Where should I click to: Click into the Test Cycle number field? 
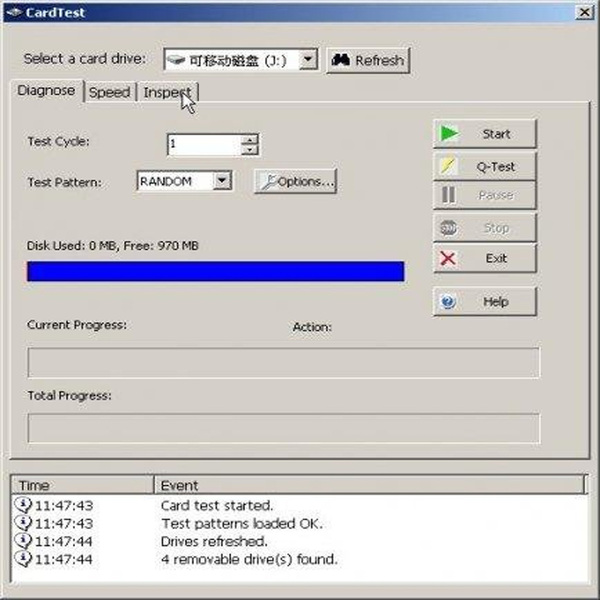pos(205,144)
